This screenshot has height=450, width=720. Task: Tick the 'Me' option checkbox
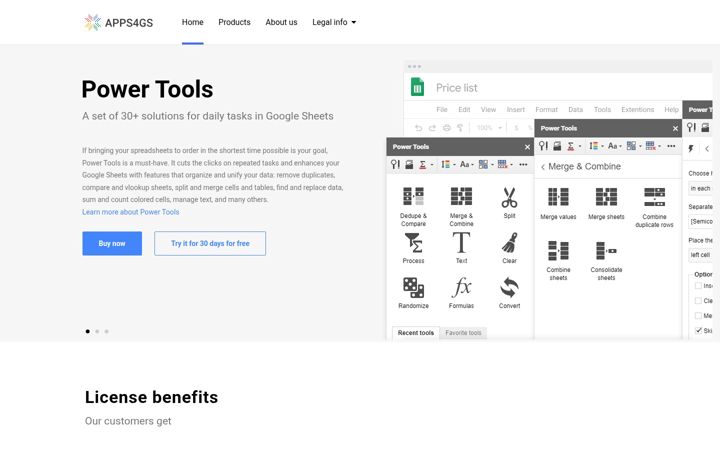(x=698, y=315)
